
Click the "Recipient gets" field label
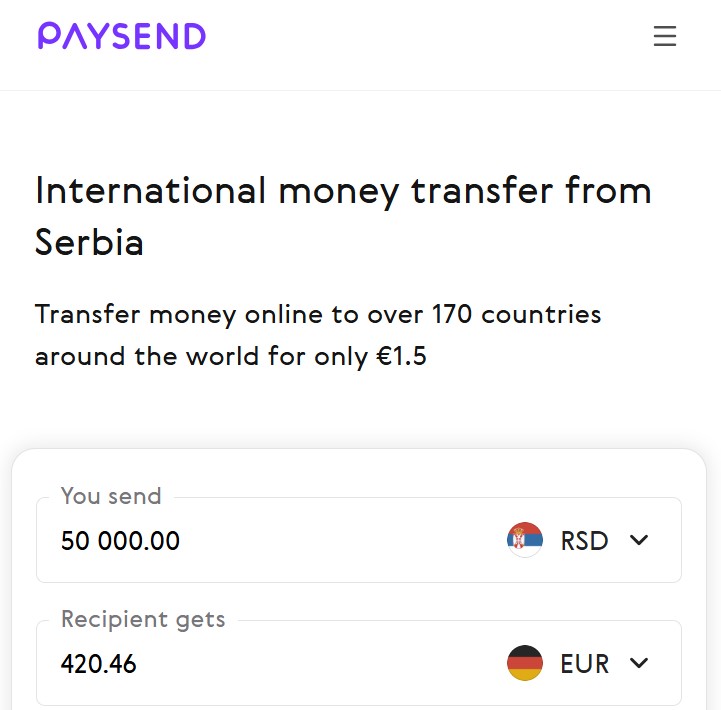point(143,619)
